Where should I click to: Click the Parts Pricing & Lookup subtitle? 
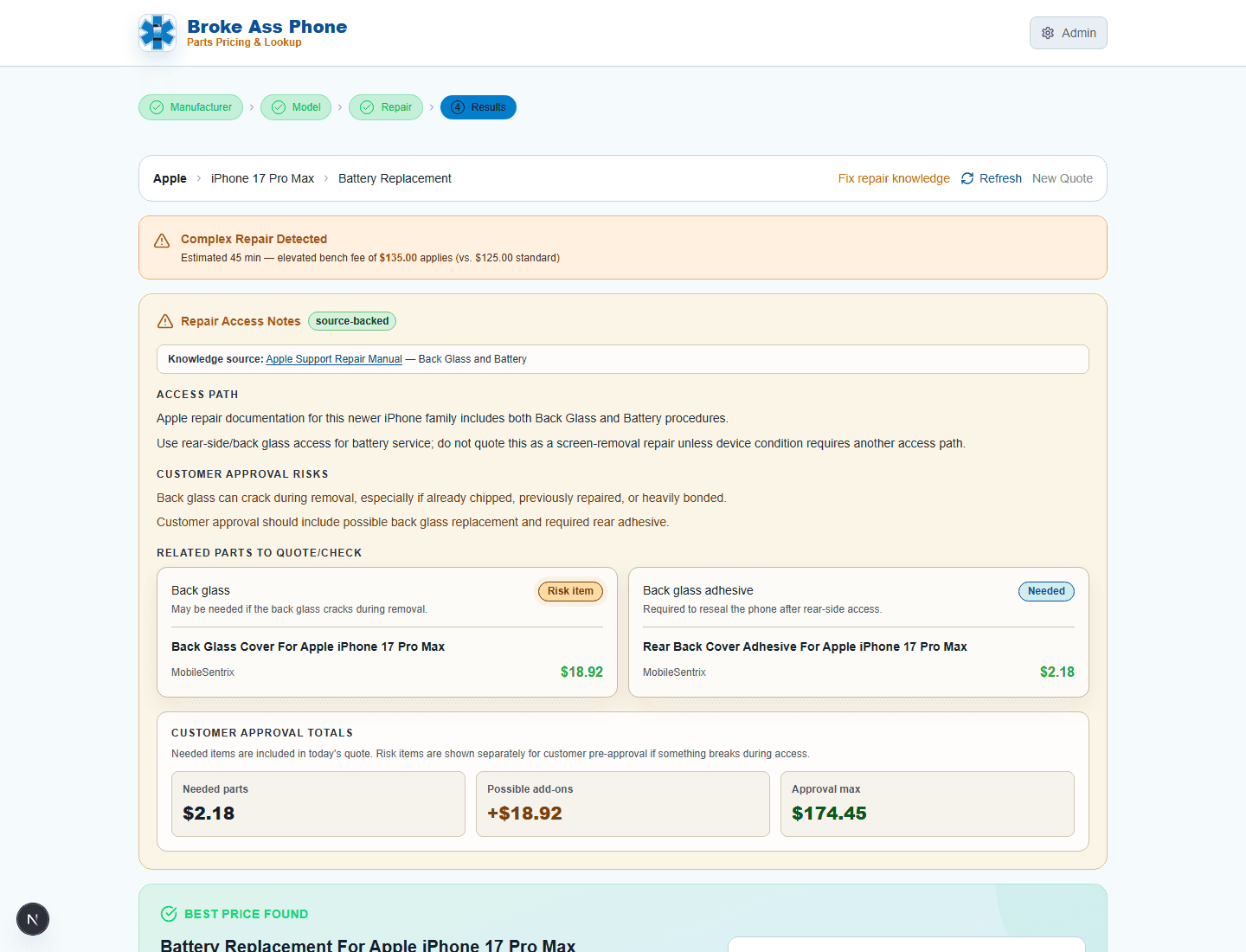tap(244, 42)
